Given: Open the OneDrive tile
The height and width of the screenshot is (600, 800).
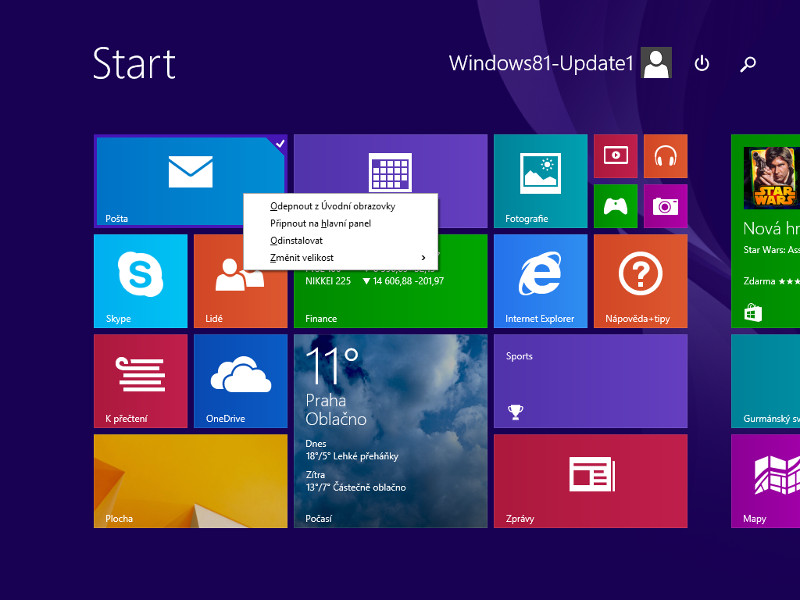Looking at the screenshot, I should pyautogui.click(x=240, y=381).
